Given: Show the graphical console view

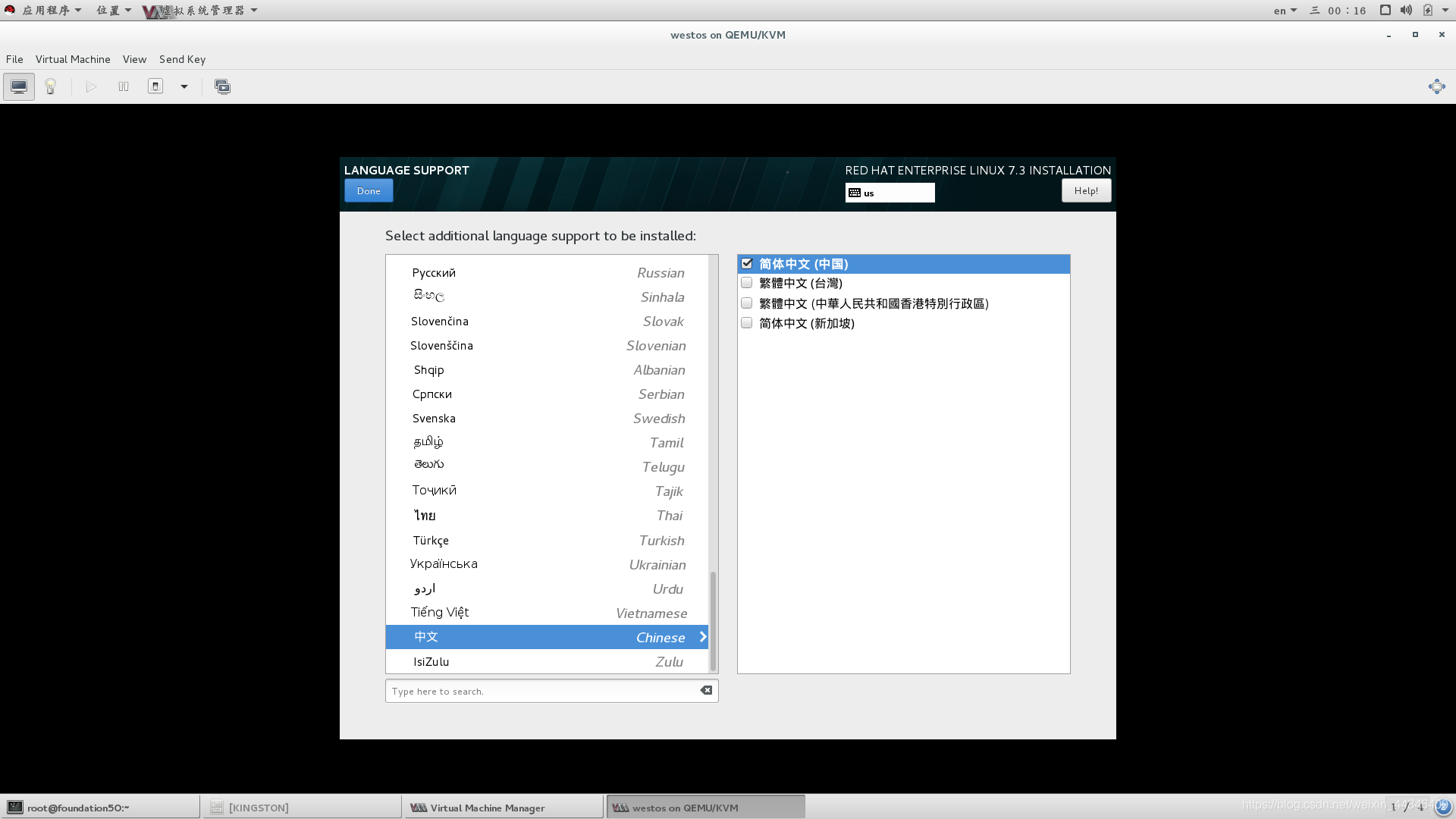Looking at the screenshot, I should (x=19, y=86).
